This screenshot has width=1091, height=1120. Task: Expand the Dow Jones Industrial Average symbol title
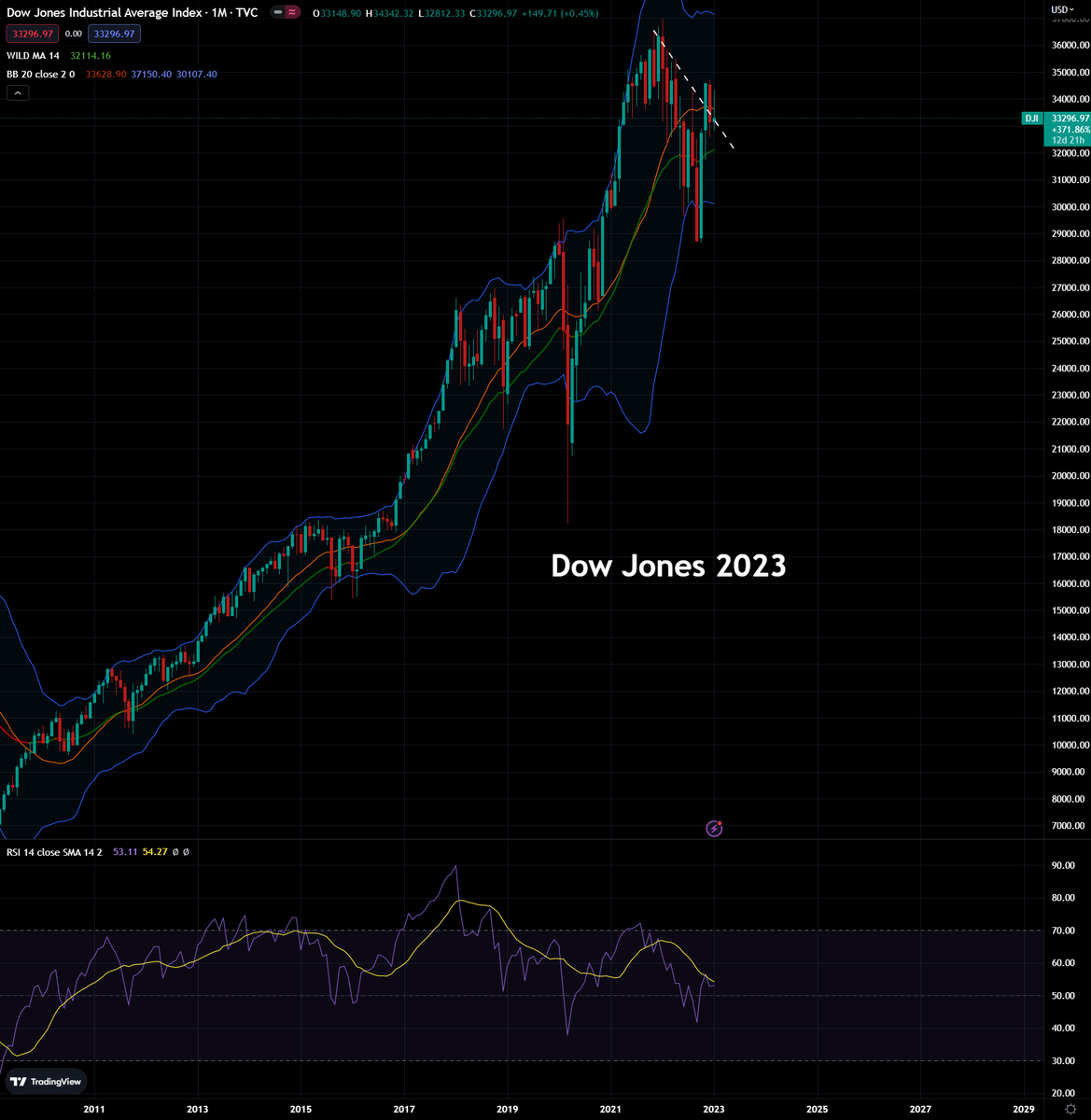(x=103, y=13)
